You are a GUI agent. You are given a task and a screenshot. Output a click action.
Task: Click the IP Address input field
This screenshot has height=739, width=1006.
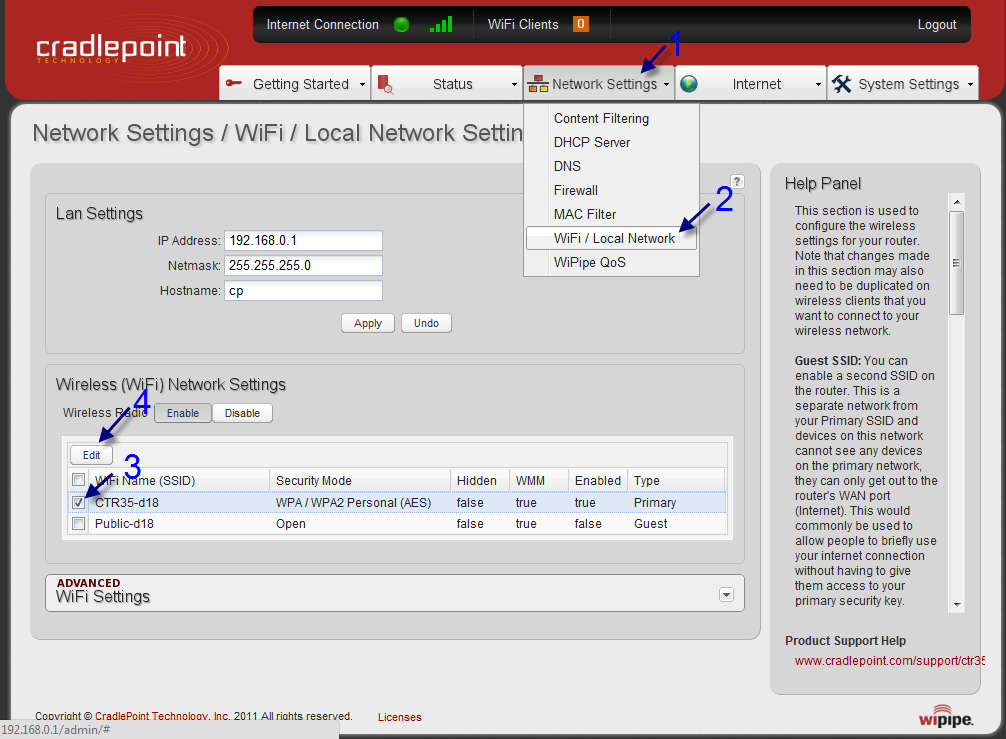pos(303,241)
